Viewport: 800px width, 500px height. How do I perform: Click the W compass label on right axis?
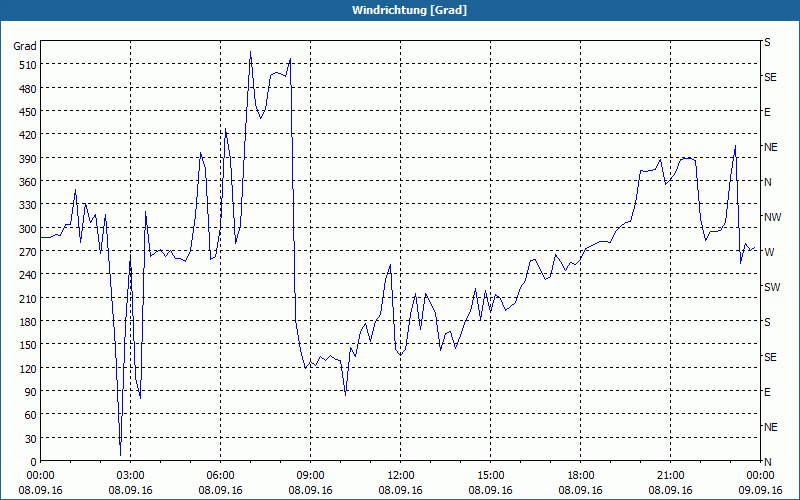point(768,252)
